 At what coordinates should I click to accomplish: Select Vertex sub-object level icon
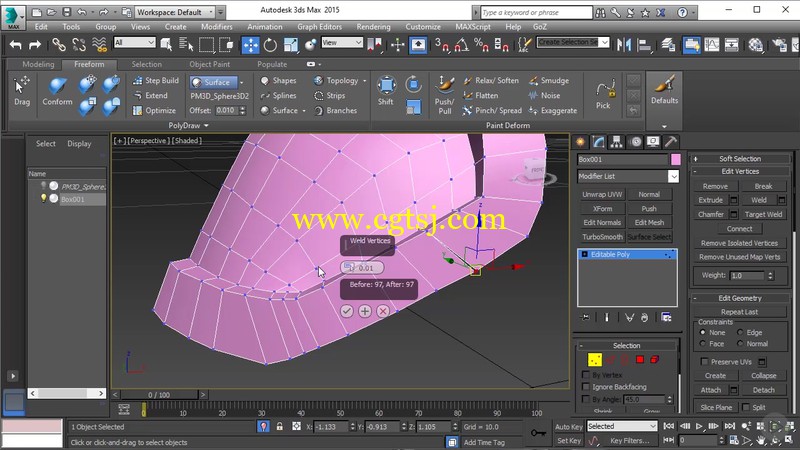click(x=595, y=360)
